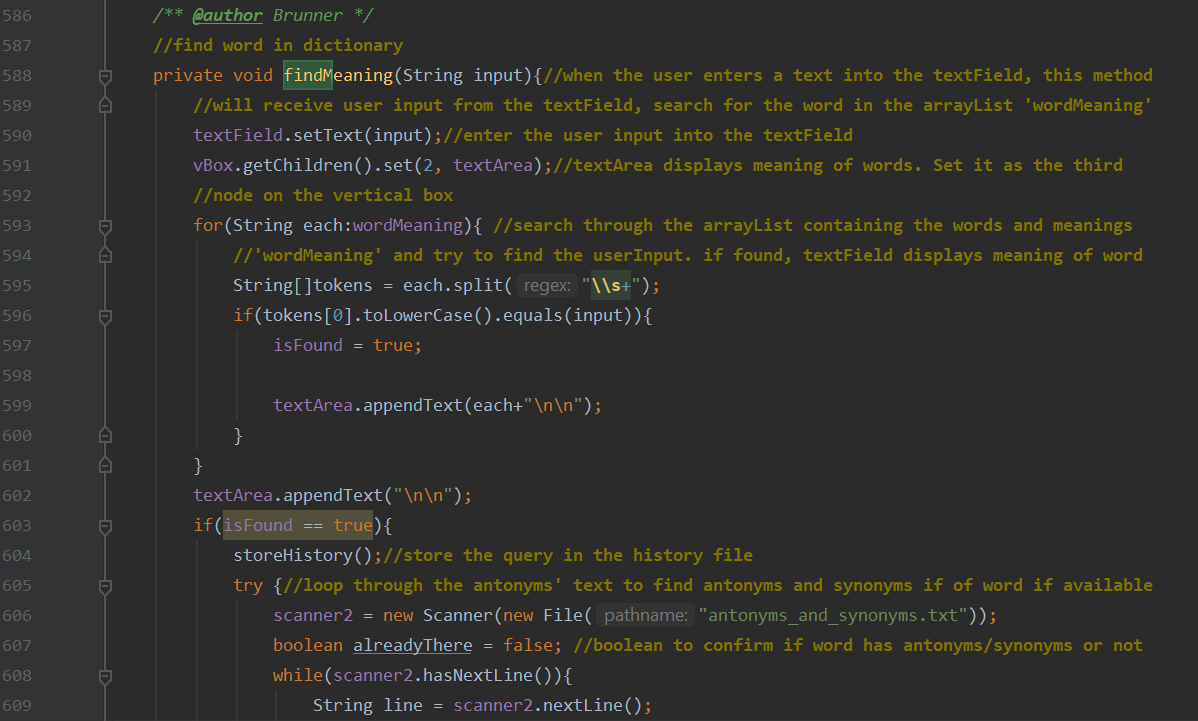Image resolution: width=1198 pixels, height=721 pixels.
Task: Click the wordMeaning variable in the for loop
Action: click(407, 225)
